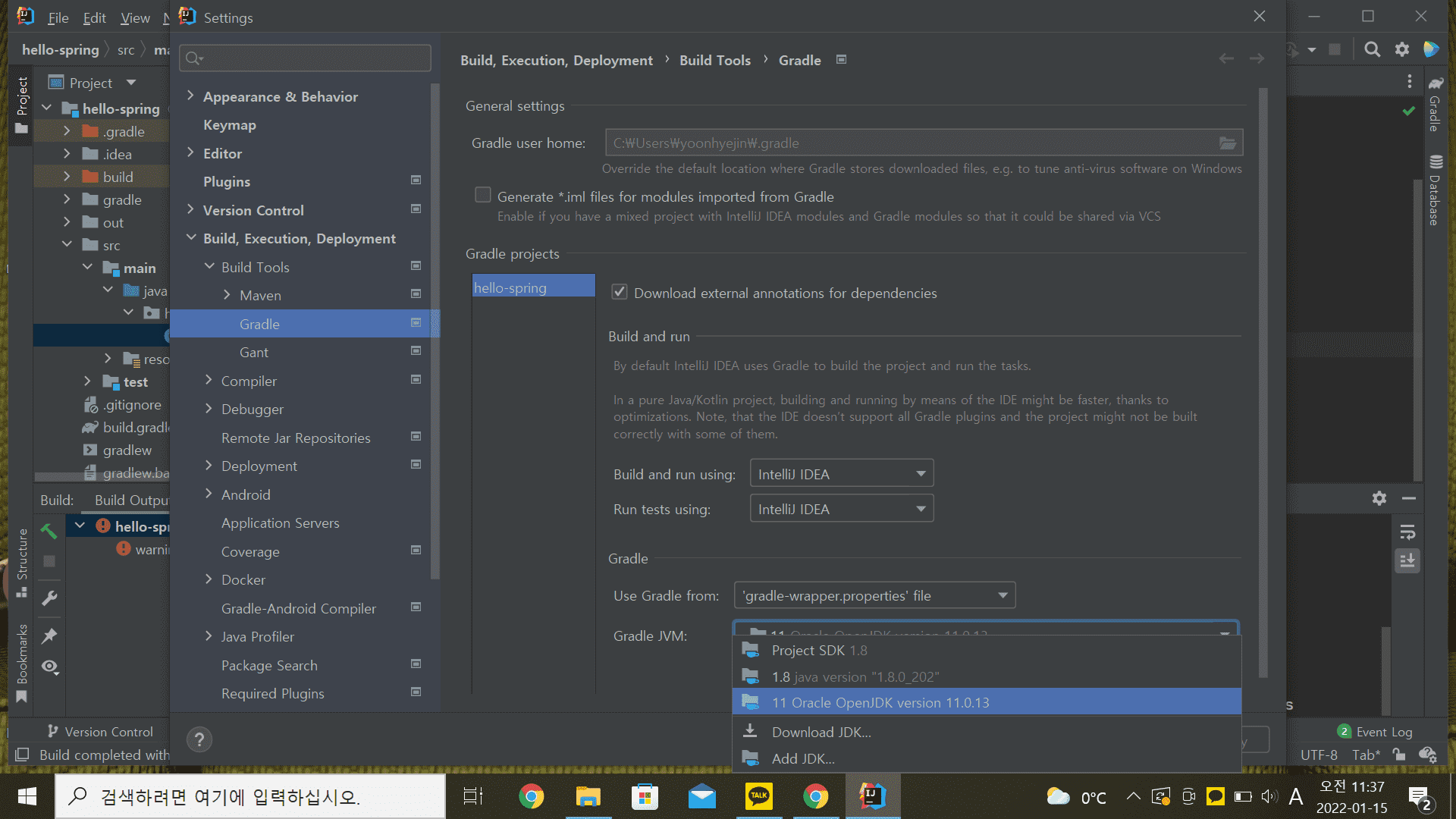Open Remote Jar Repositories settings page

[x=296, y=438]
